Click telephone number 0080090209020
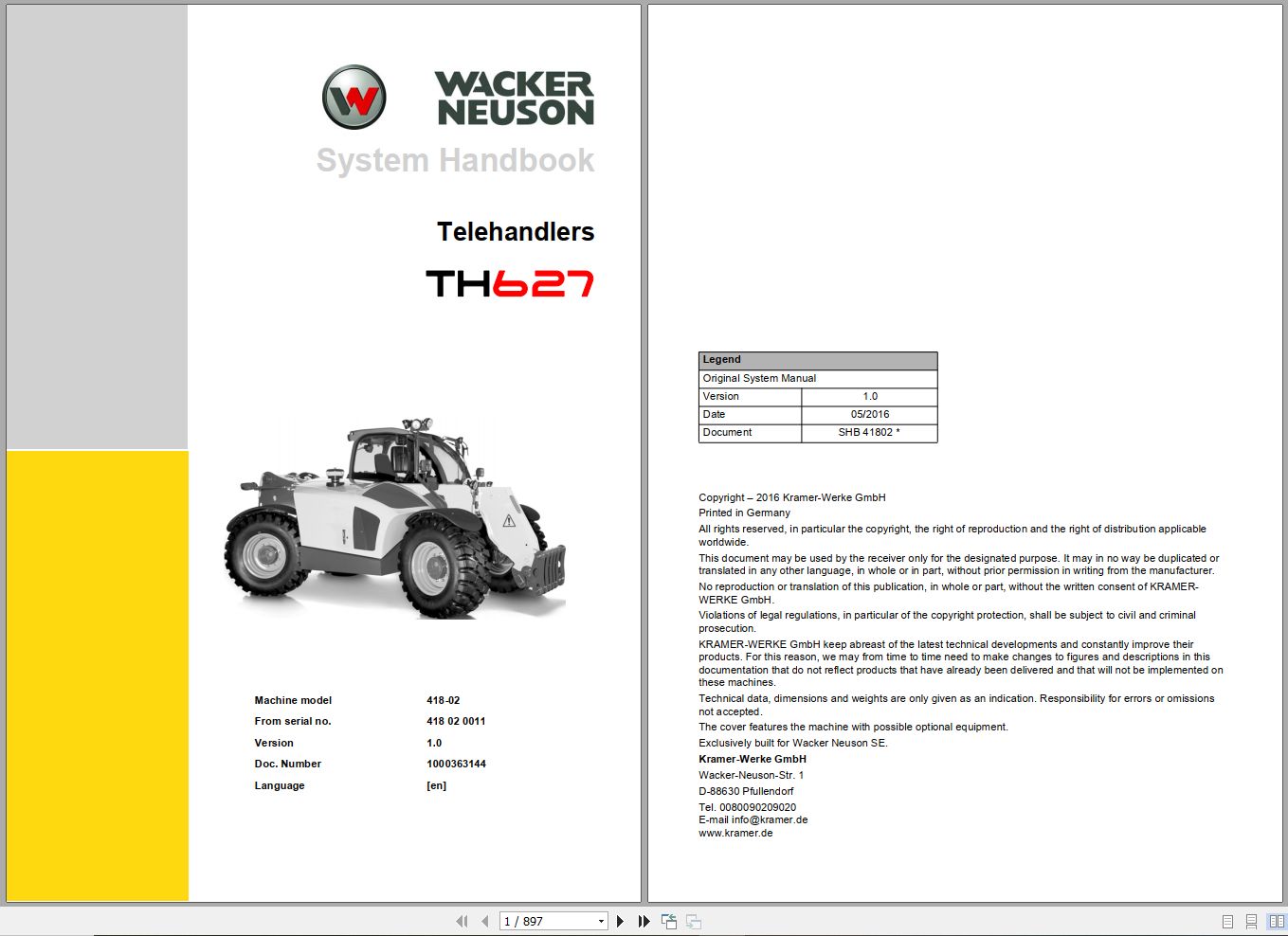The width and height of the screenshot is (1288, 936). (757, 807)
